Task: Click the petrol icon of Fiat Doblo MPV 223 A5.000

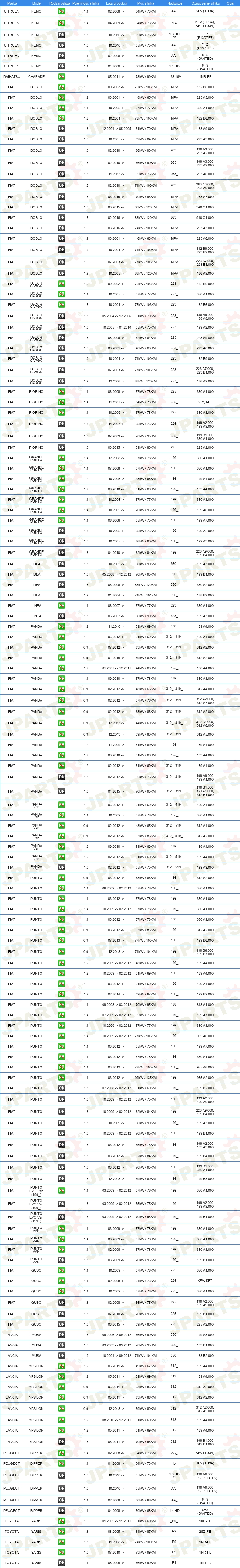Action: click(x=61, y=97)
